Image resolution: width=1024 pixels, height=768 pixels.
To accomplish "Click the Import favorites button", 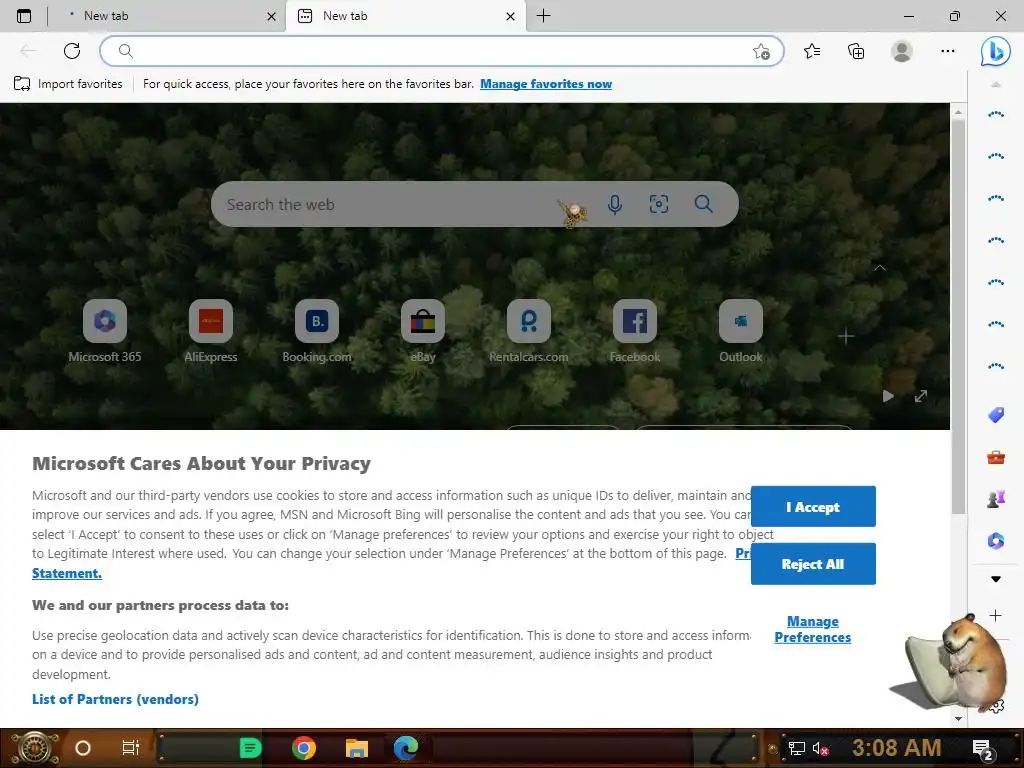I will [x=68, y=84].
